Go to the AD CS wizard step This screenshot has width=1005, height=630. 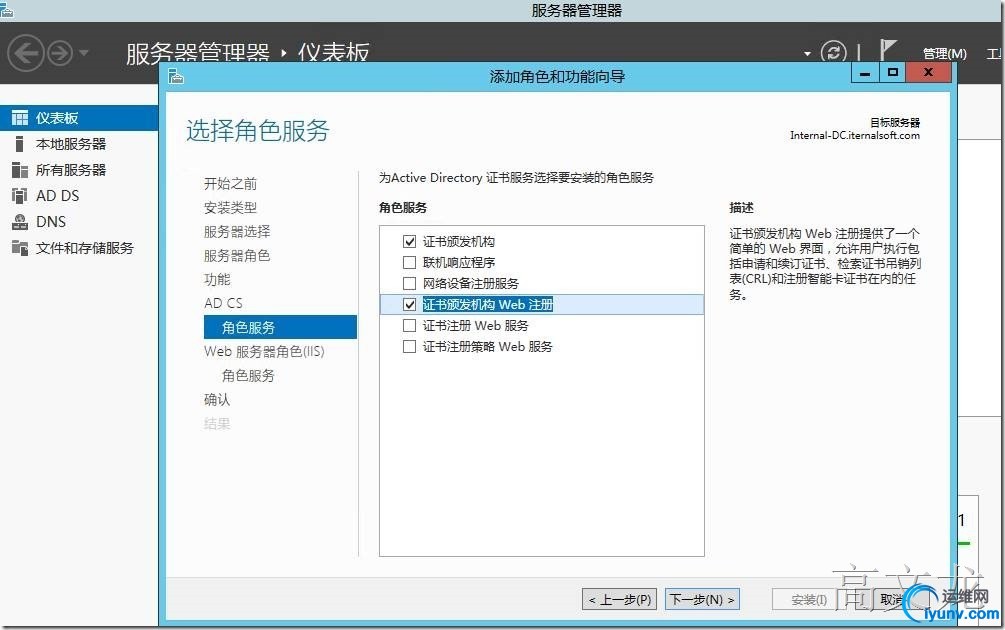(x=223, y=303)
